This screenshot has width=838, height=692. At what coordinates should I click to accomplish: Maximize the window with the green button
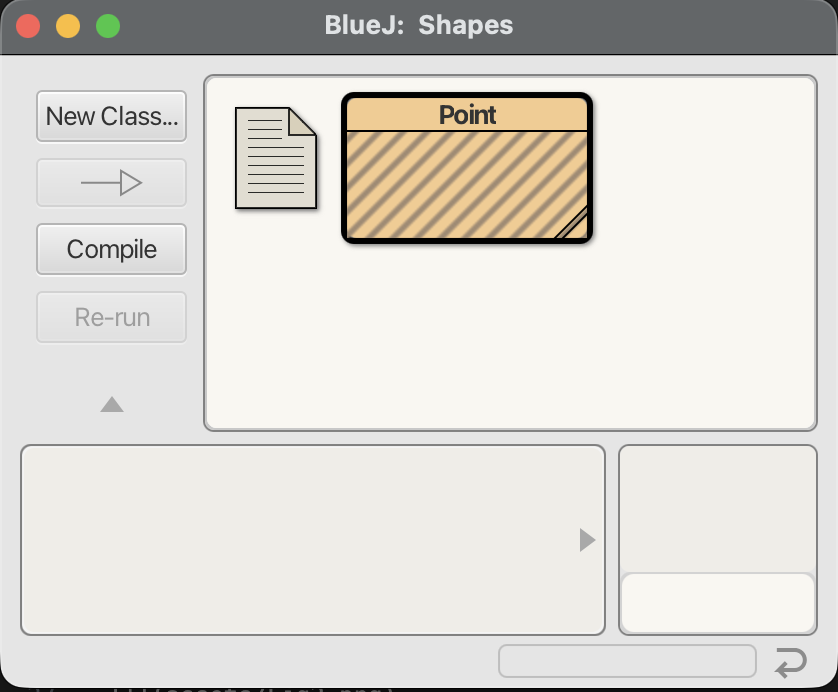108,27
